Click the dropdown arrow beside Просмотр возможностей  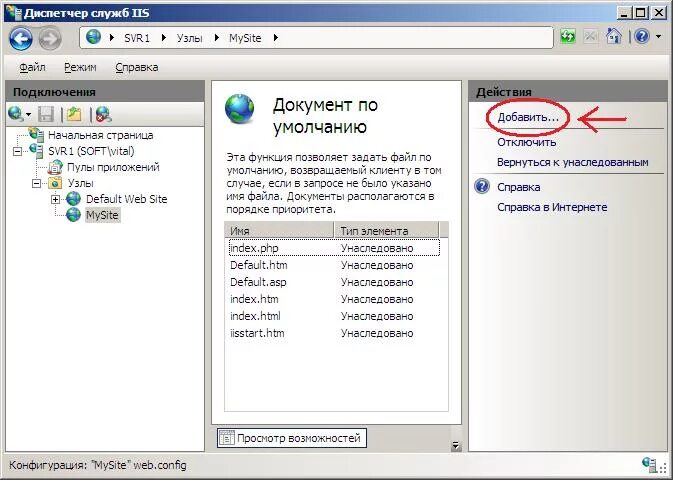pyautogui.click(x=455, y=446)
